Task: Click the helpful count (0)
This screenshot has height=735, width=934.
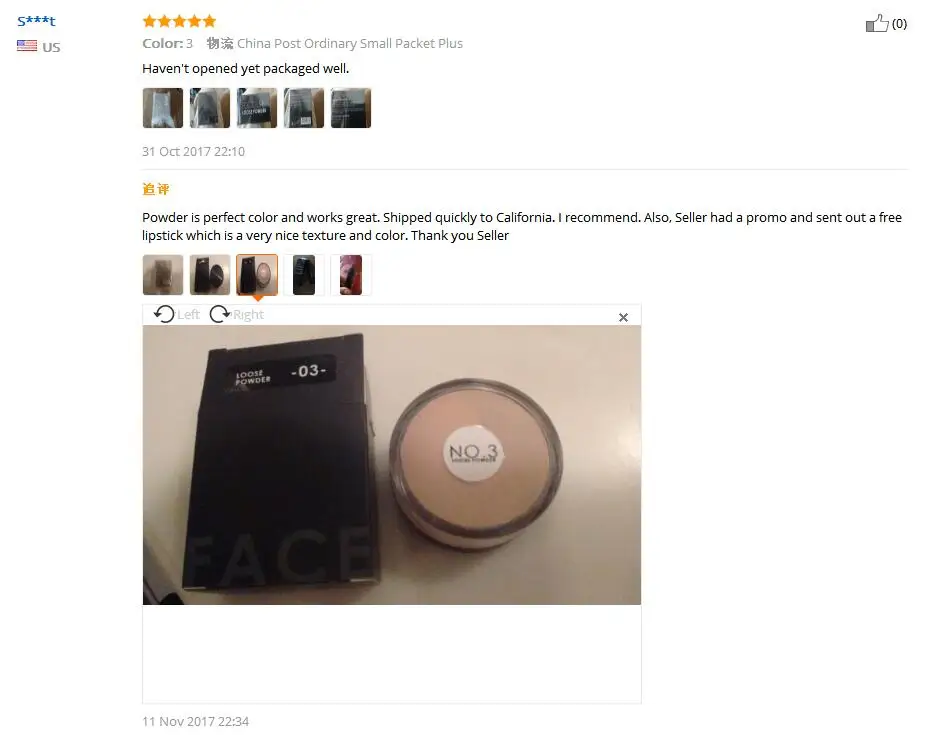Action: [x=899, y=24]
